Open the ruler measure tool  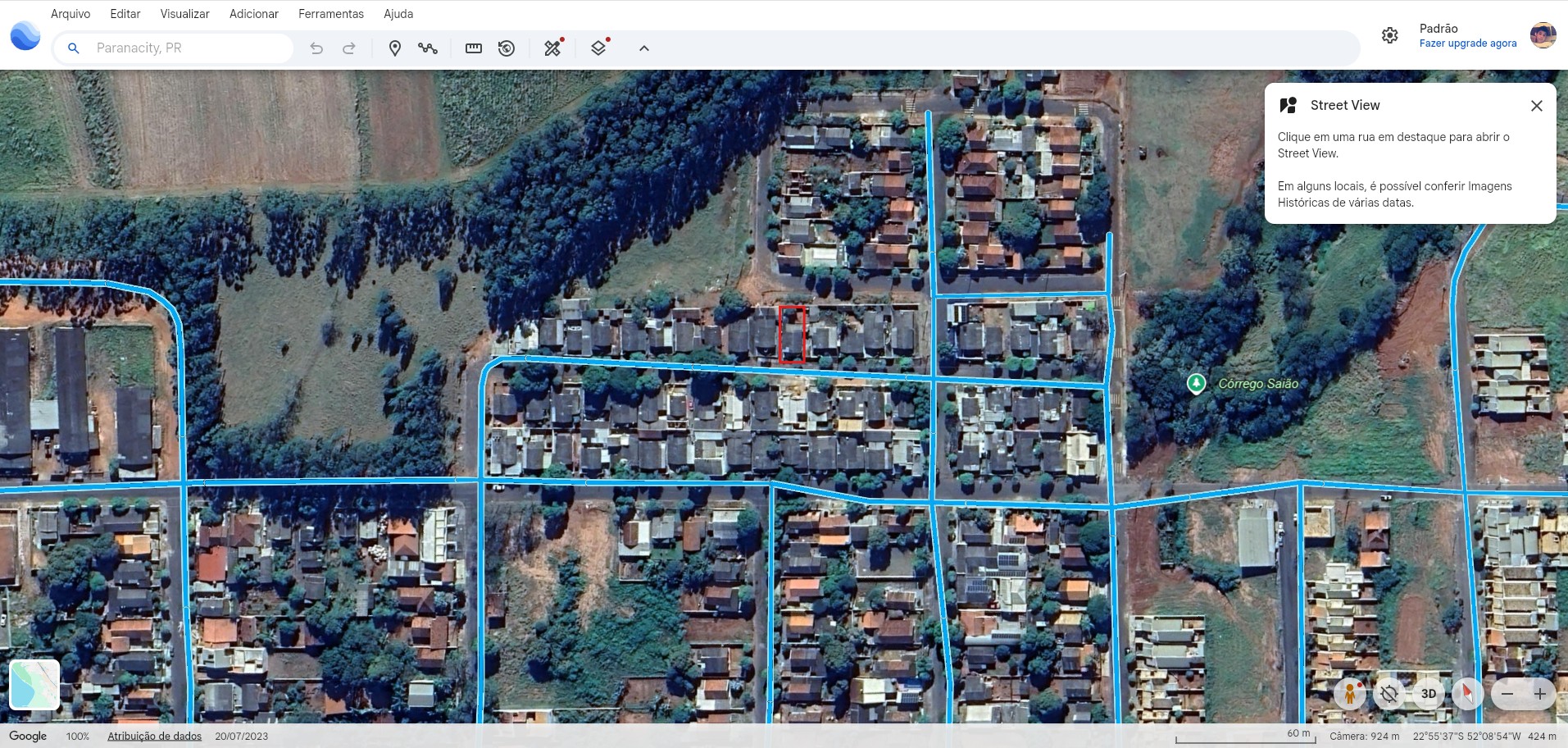click(x=474, y=48)
